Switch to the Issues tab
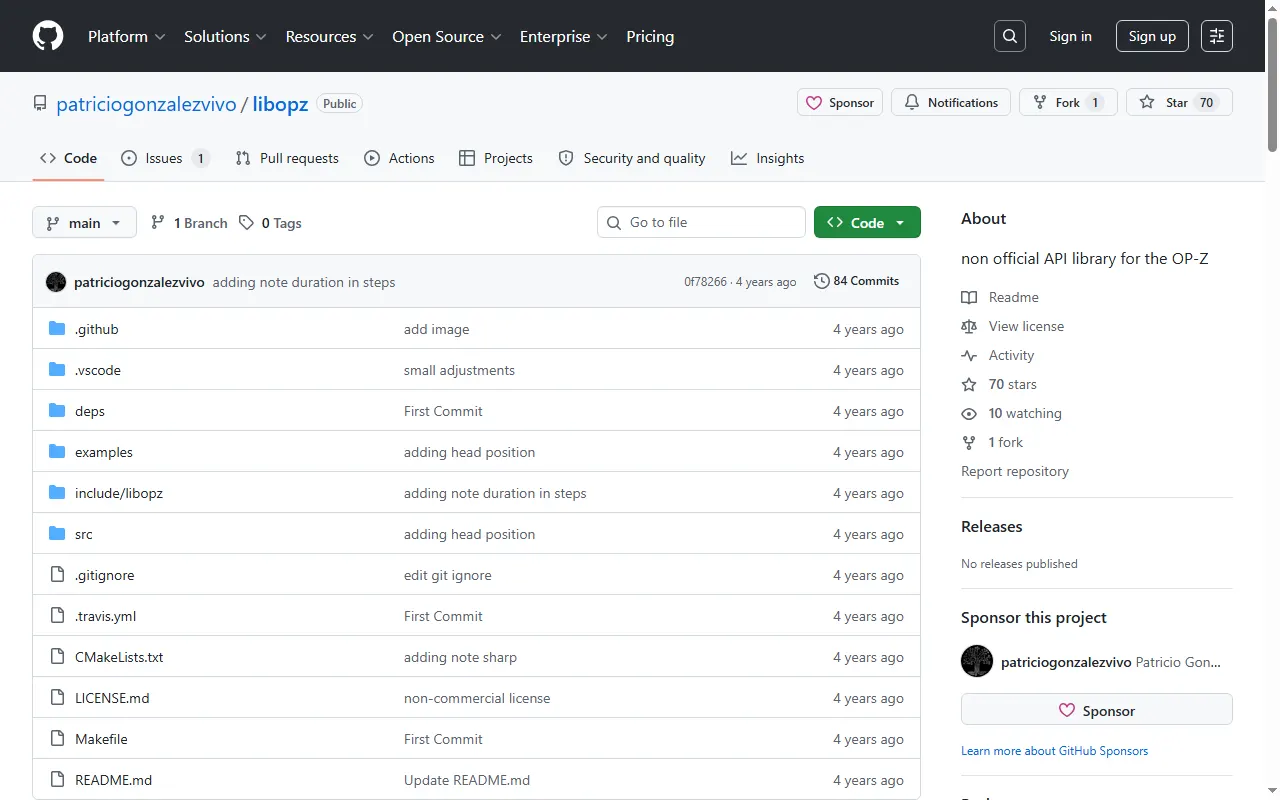The image size is (1280, 800). click(165, 158)
